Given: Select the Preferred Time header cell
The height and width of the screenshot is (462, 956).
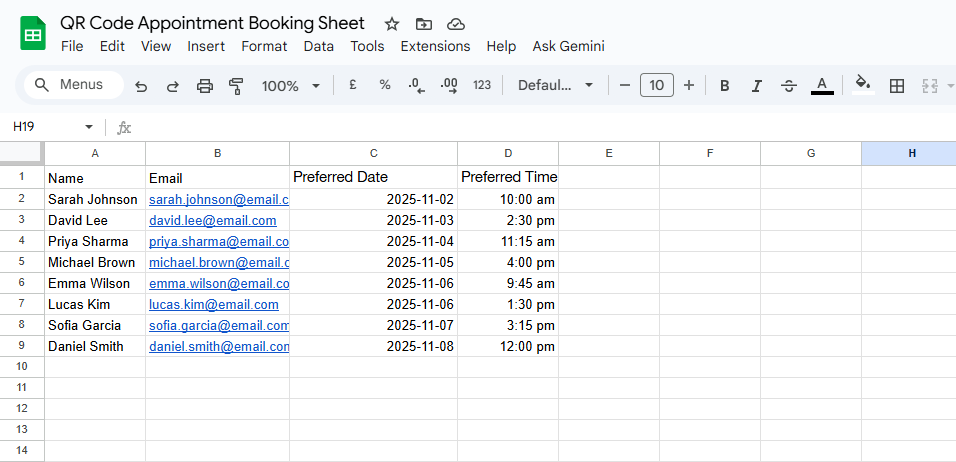Looking at the screenshot, I should pos(508,177).
